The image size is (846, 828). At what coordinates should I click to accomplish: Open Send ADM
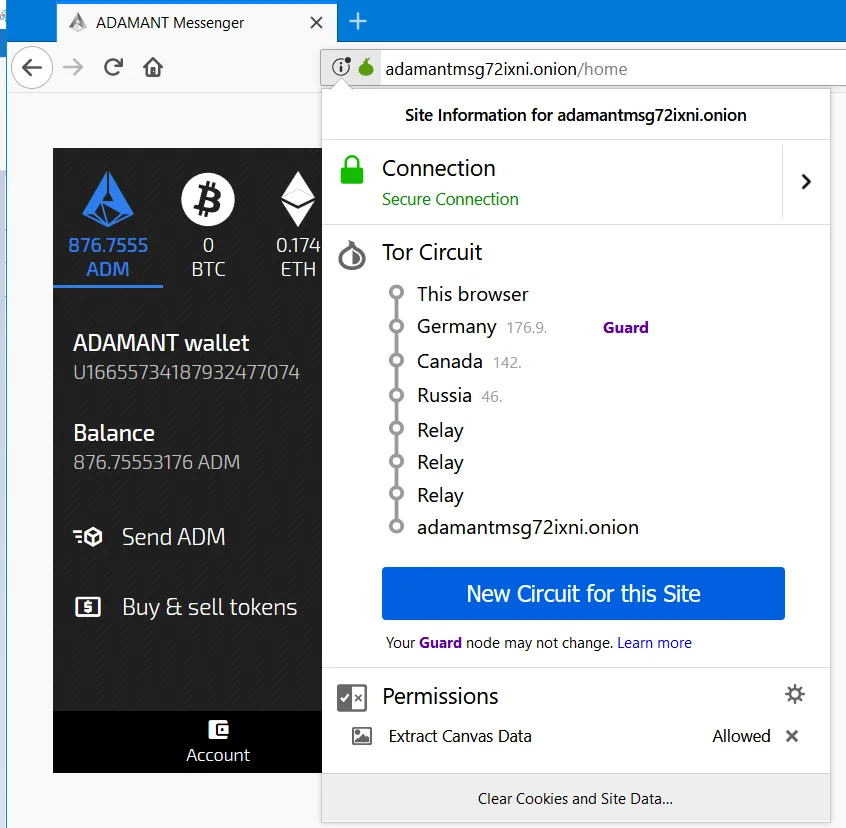pyautogui.click(x=149, y=537)
